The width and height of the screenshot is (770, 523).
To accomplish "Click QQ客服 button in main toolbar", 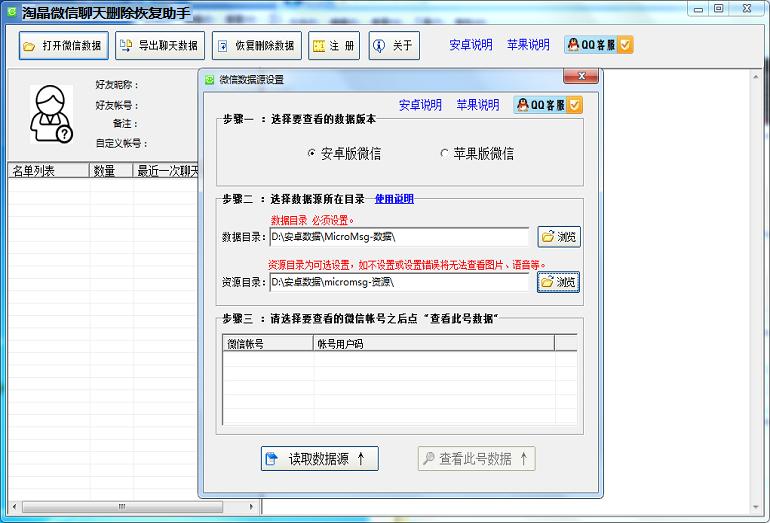I will point(598,45).
